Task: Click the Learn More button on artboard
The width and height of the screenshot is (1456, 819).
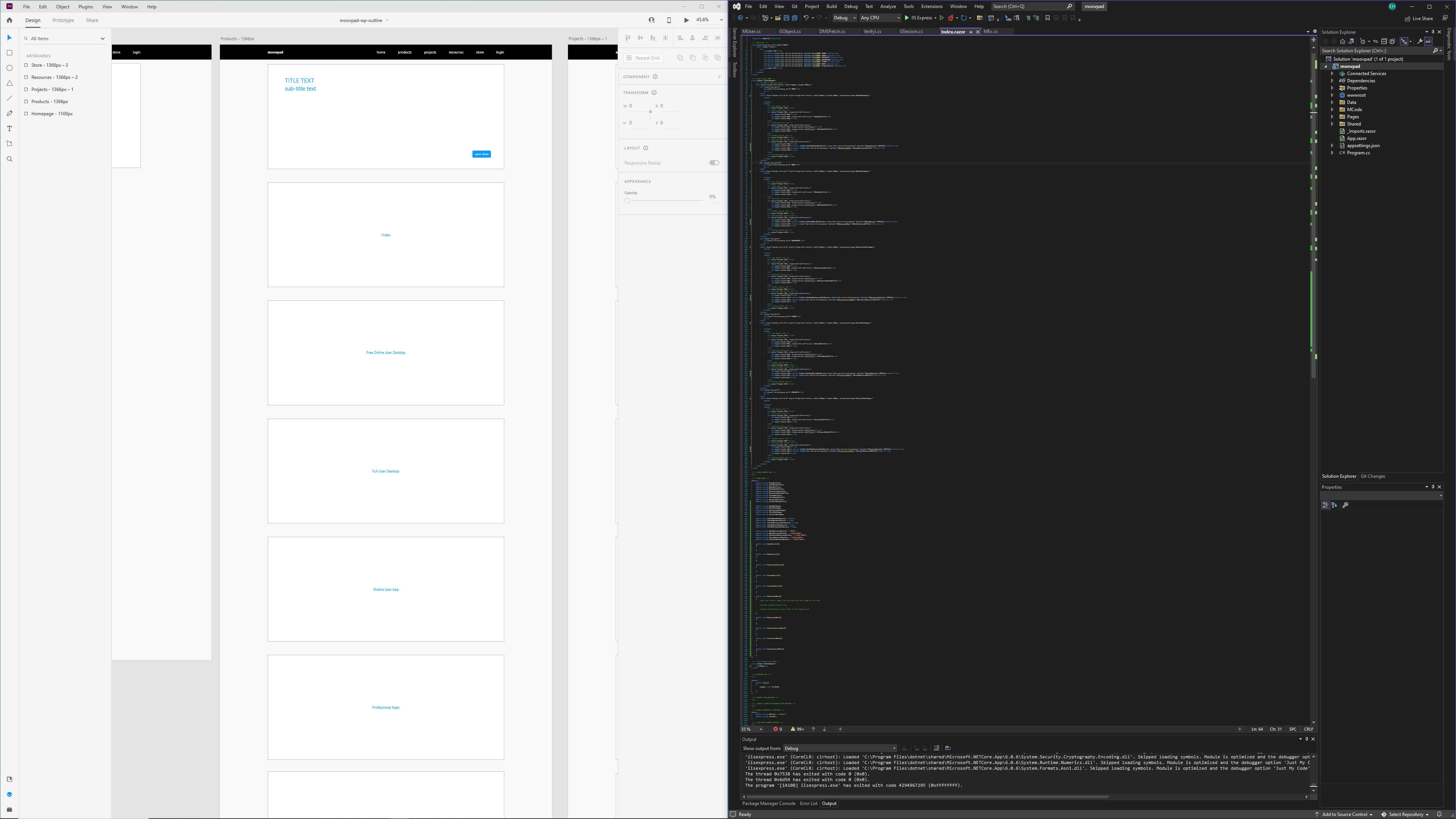Action: tap(481, 154)
